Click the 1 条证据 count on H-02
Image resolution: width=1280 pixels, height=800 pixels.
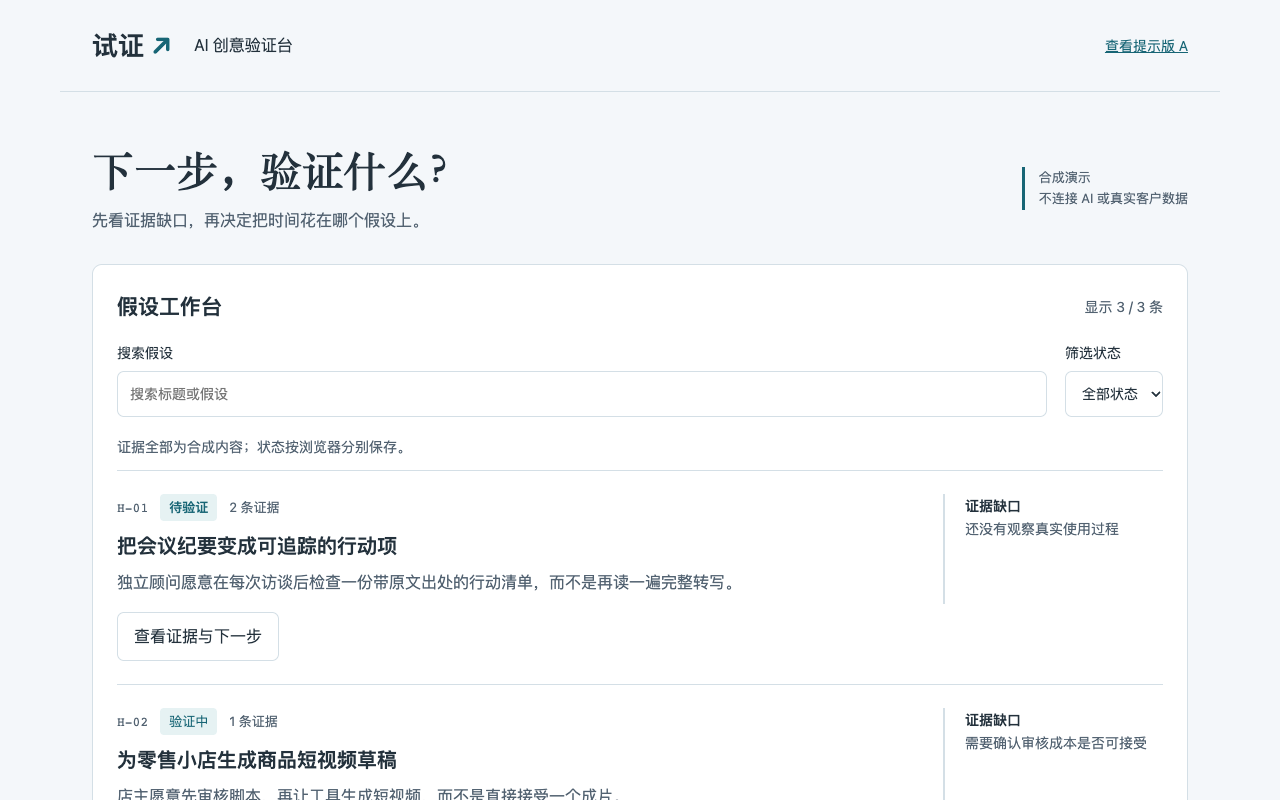click(x=253, y=722)
